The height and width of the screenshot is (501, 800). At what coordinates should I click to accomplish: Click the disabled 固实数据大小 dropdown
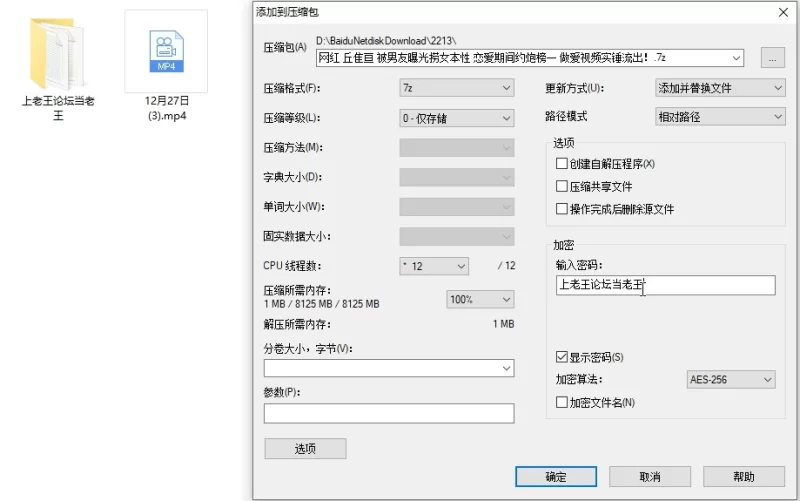click(x=457, y=236)
